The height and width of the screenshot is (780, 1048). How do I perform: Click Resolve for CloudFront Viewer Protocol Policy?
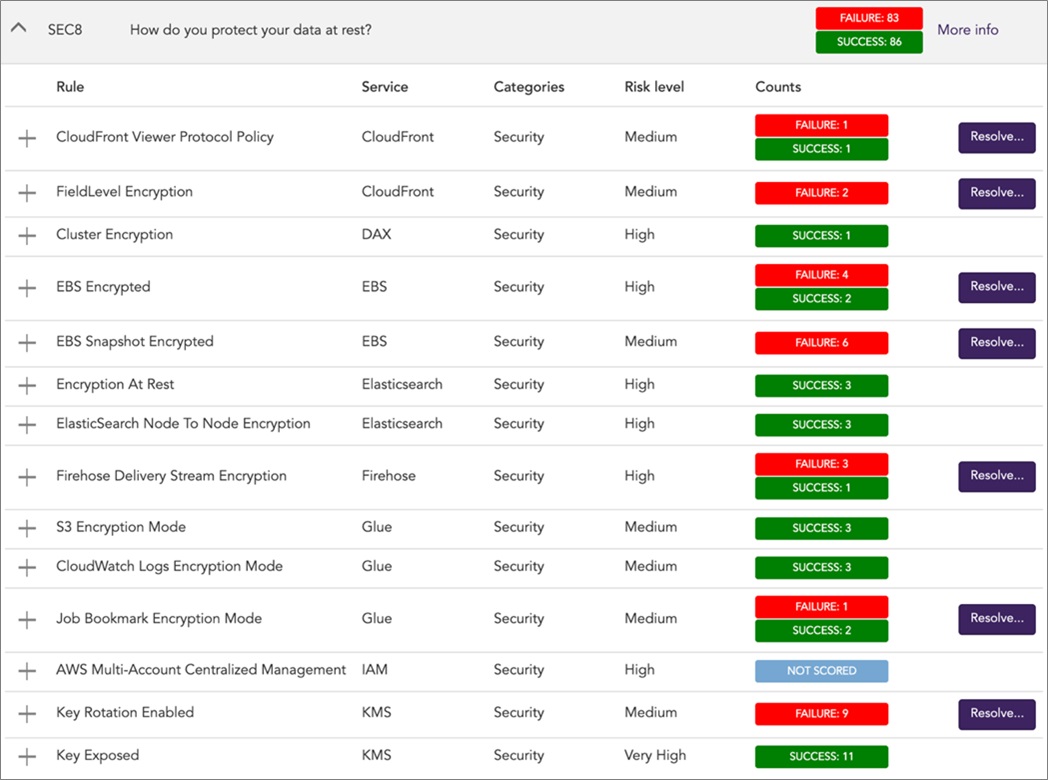[x=997, y=137]
